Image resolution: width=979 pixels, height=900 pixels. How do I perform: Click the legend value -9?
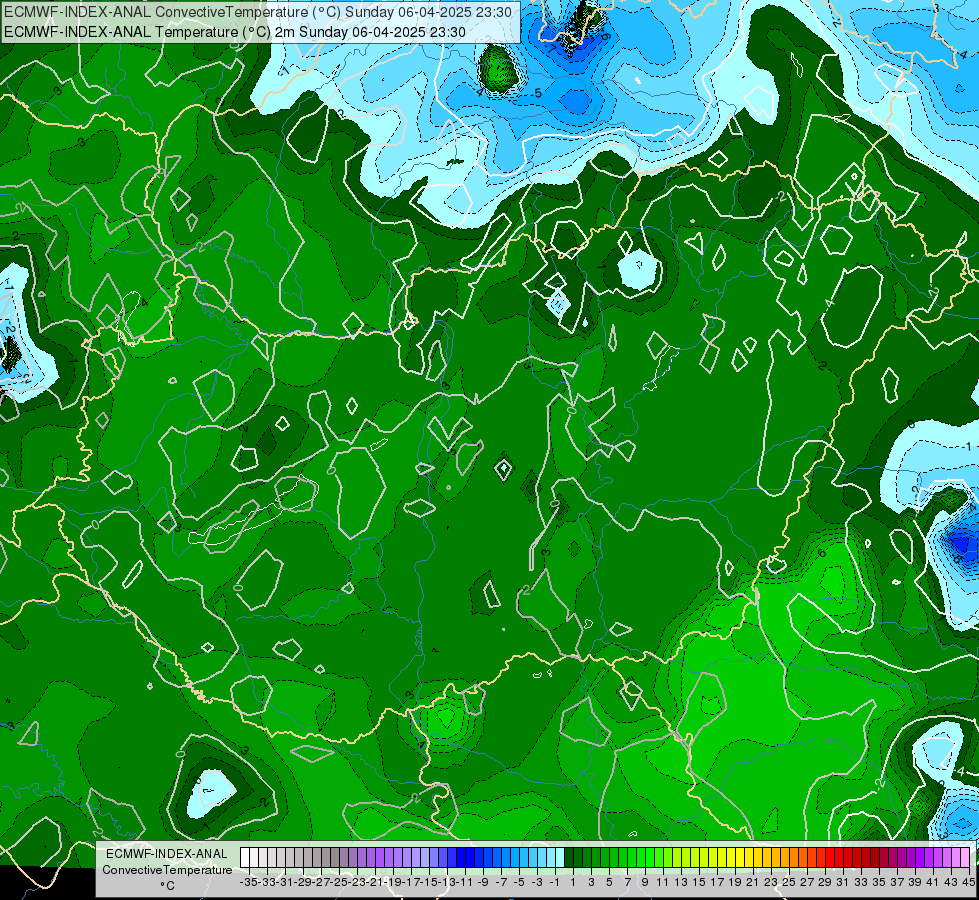click(x=483, y=882)
